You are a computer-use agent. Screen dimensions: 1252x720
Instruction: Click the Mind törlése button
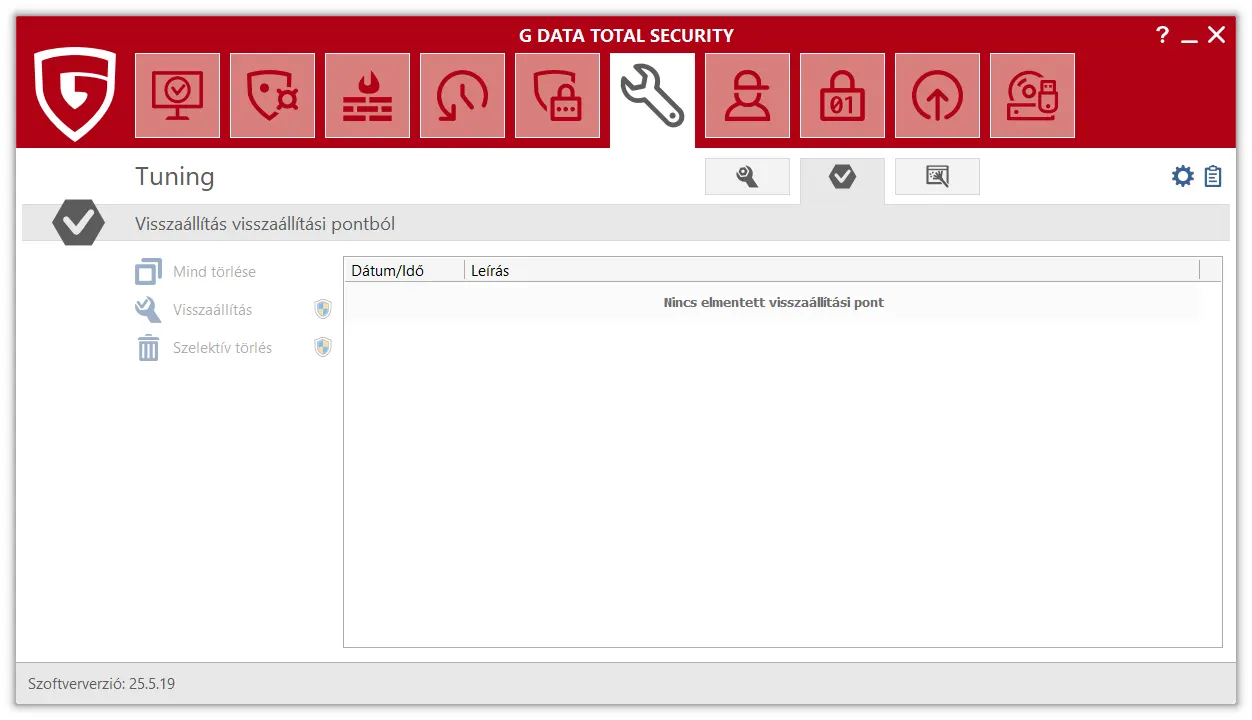(213, 272)
